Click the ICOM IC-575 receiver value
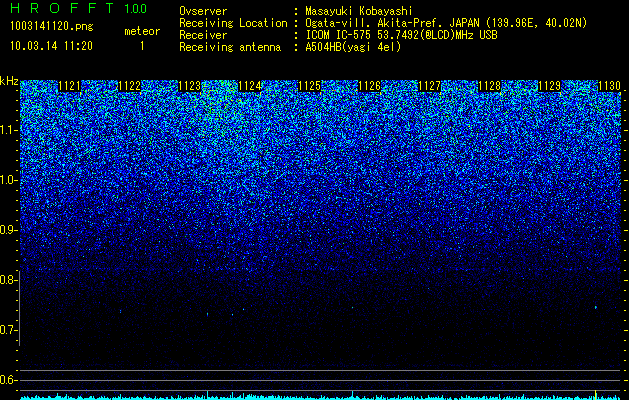The width and height of the screenshot is (629, 400). pyautogui.click(x=401, y=35)
